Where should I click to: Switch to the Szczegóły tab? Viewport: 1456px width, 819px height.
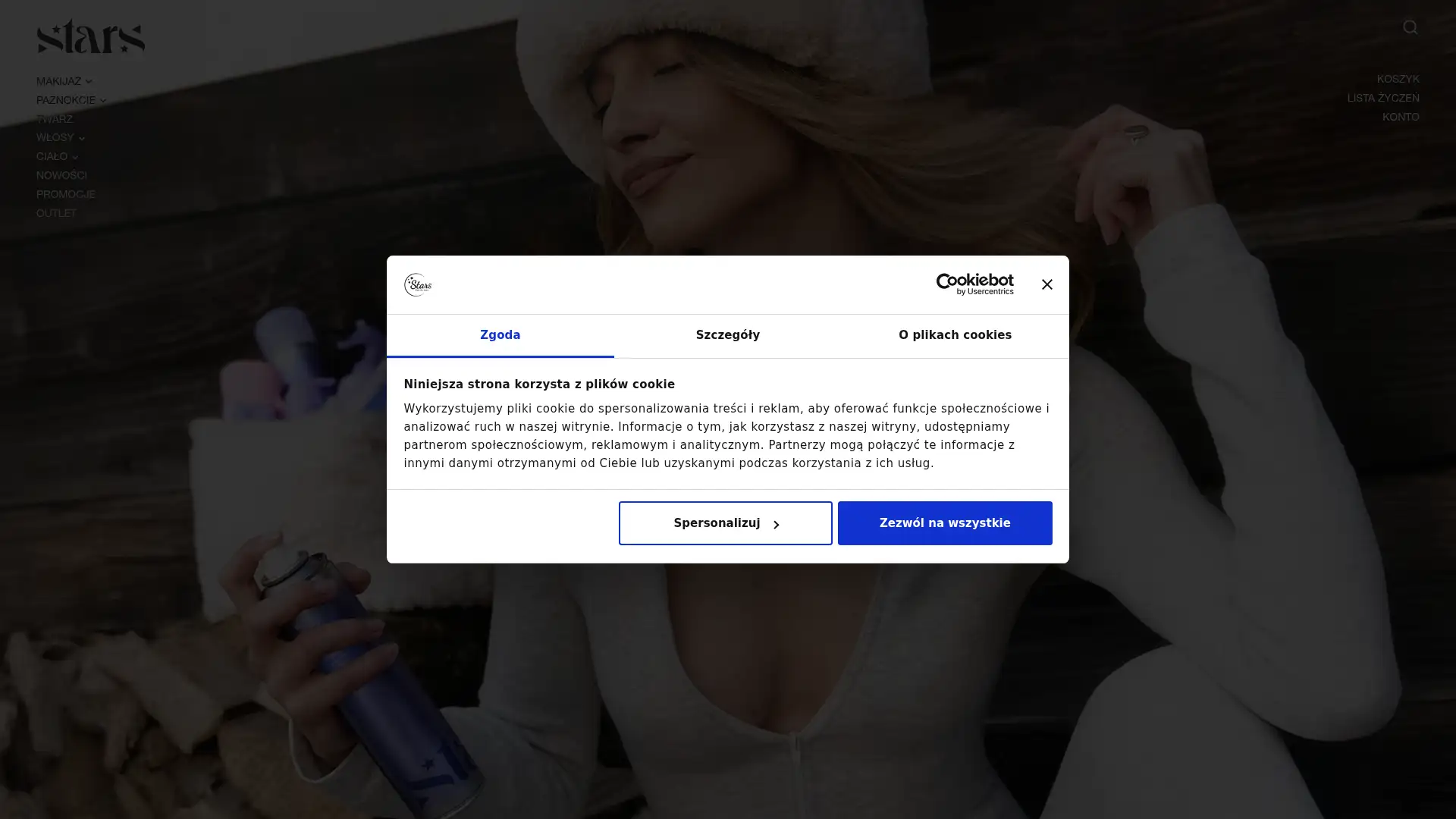pos(727,335)
